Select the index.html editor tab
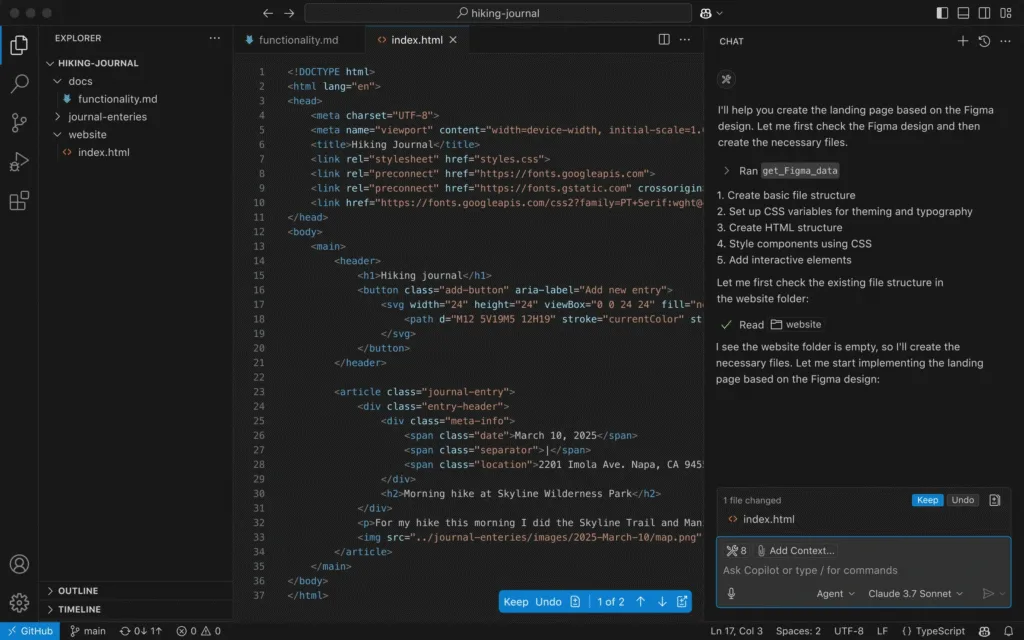The height and width of the screenshot is (640, 1024). pos(417,40)
